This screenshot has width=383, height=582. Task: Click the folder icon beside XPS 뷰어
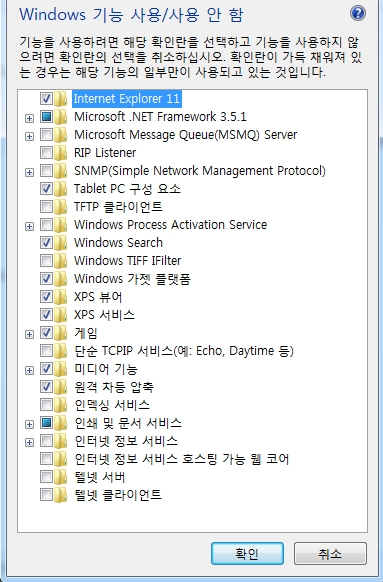(60, 297)
